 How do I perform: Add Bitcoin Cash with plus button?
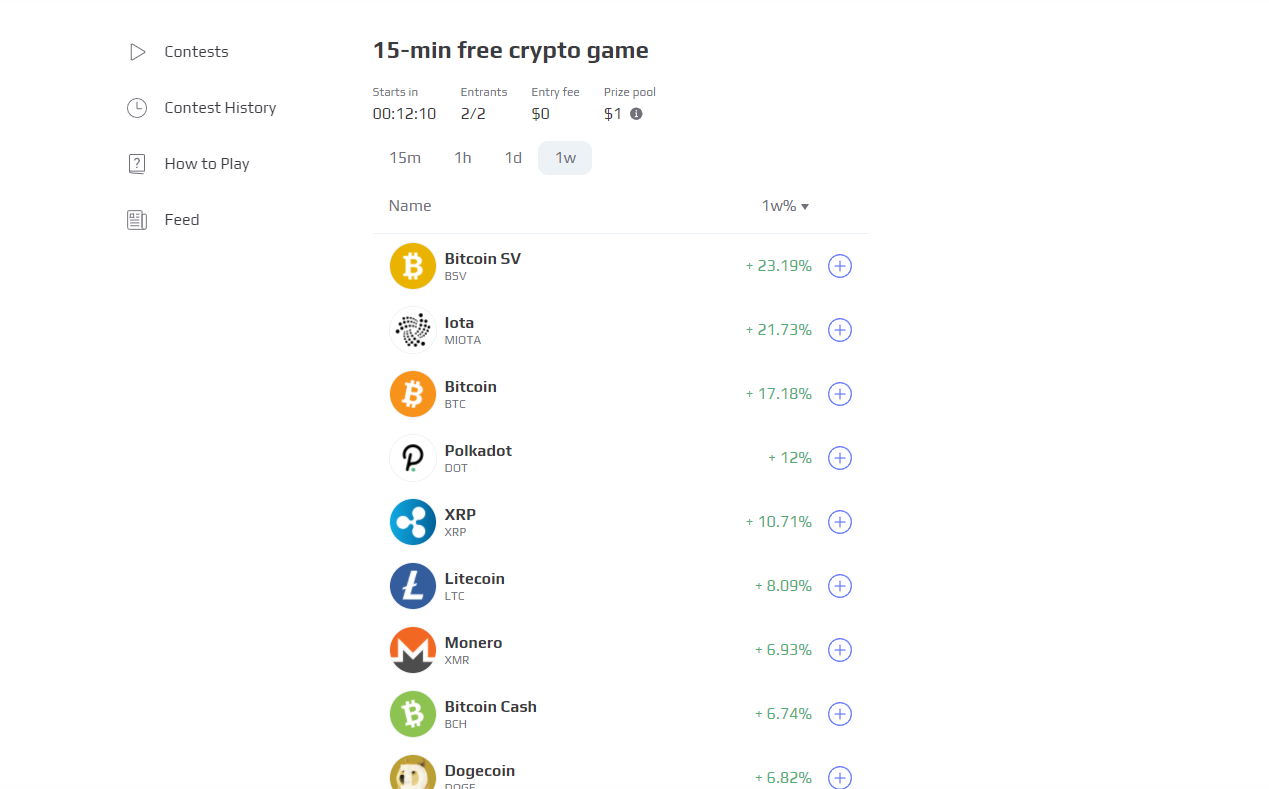tap(840, 714)
